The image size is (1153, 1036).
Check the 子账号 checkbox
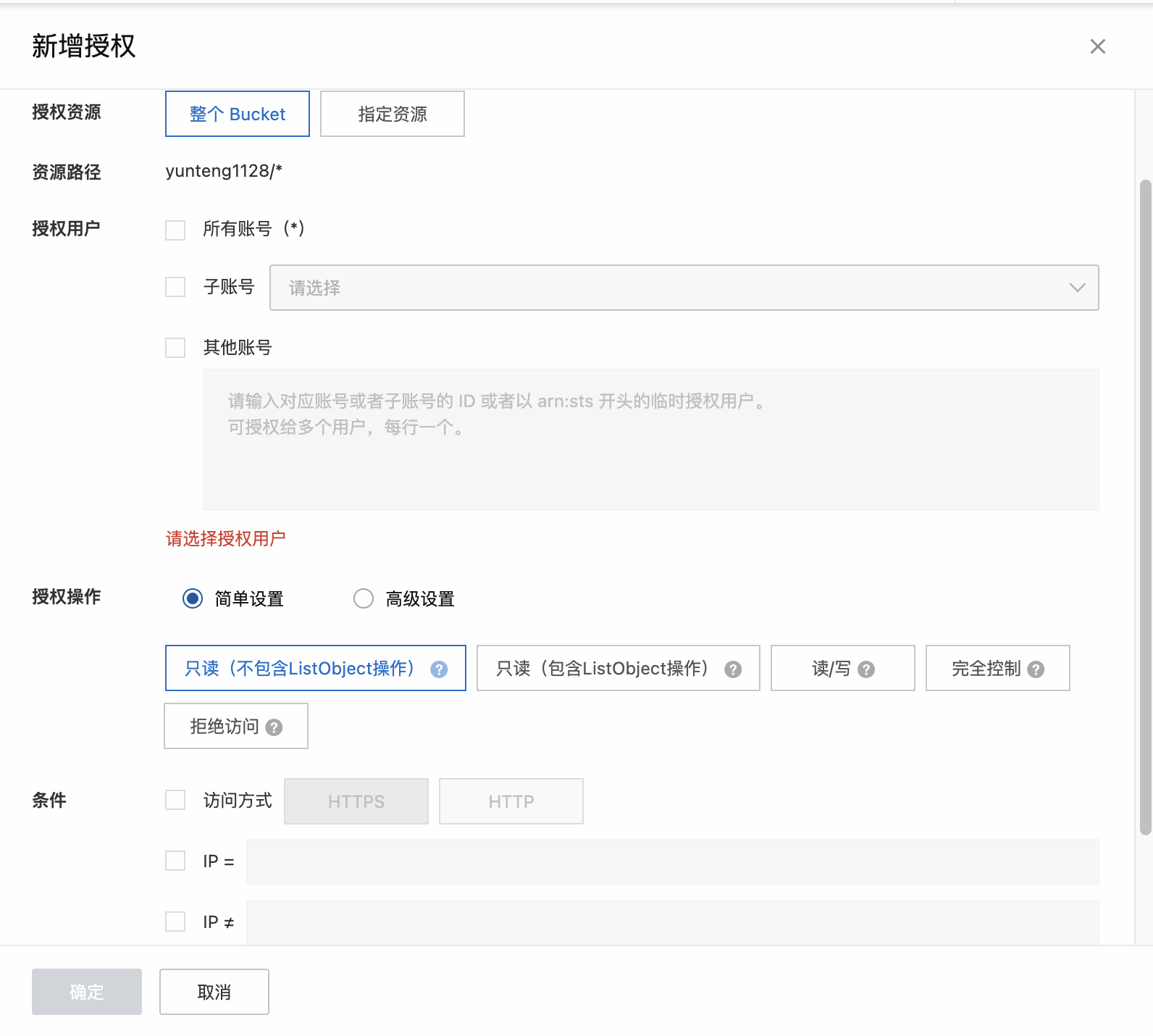coord(175,287)
